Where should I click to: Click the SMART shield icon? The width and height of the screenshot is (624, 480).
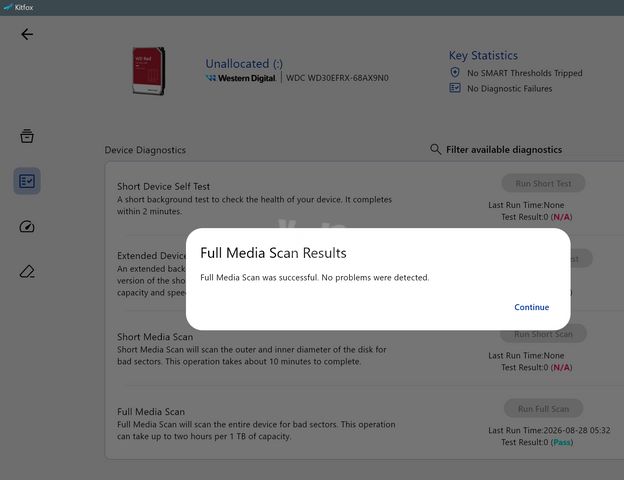(455, 72)
